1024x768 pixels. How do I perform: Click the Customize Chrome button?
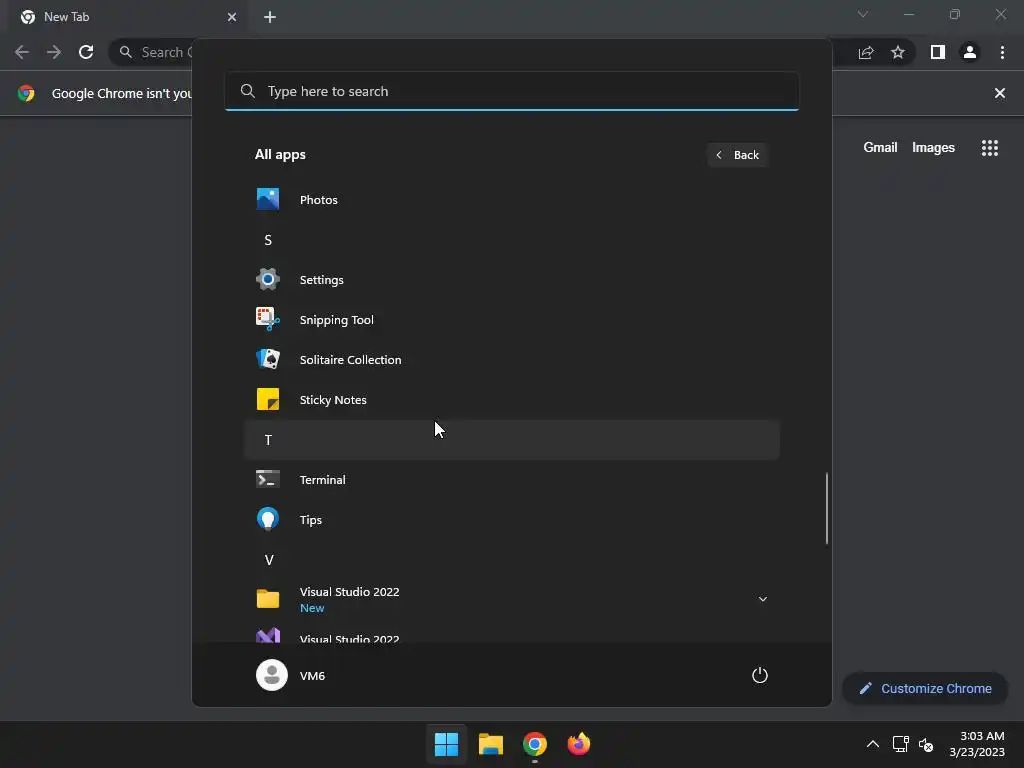925,688
